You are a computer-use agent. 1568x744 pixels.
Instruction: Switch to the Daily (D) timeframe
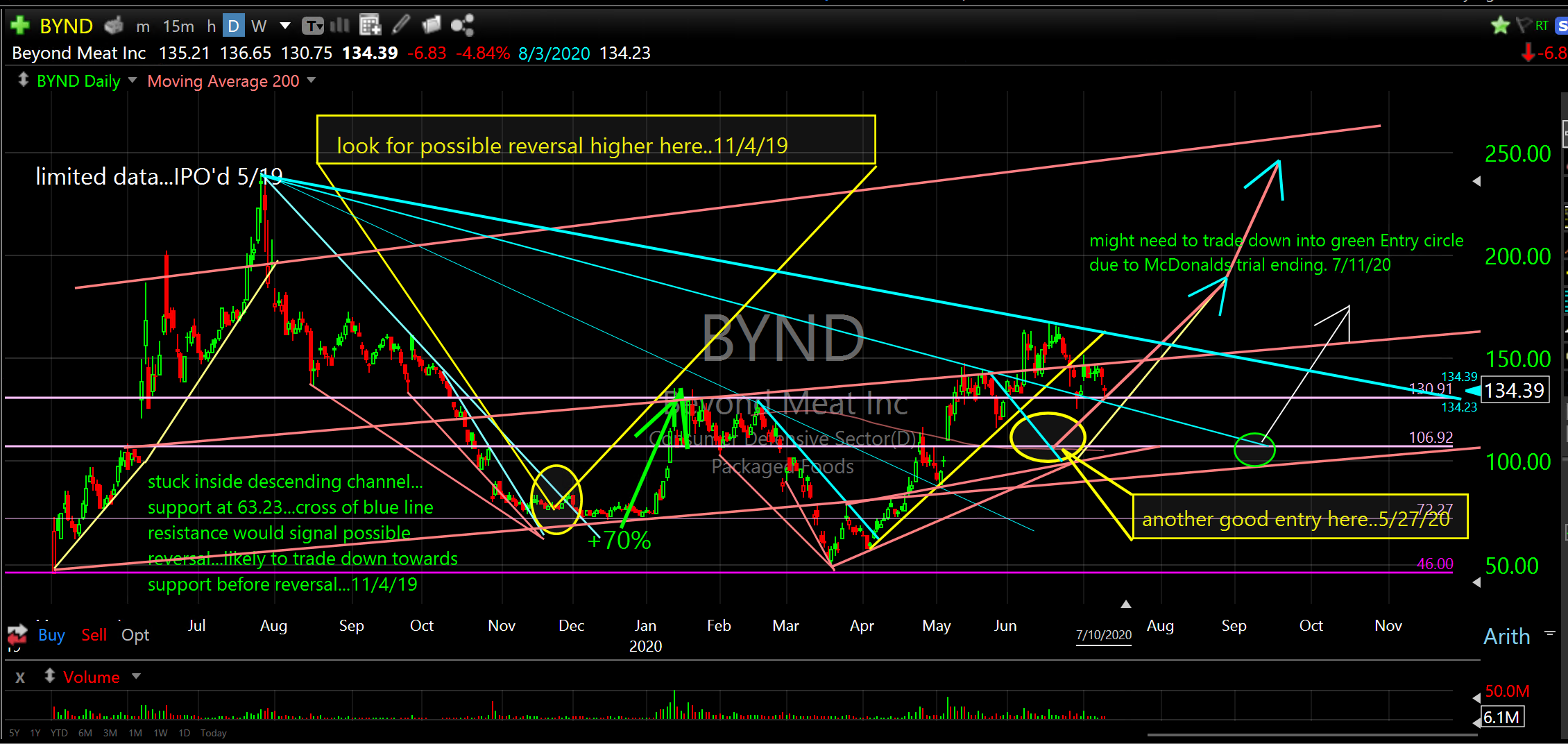tap(234, 26)
